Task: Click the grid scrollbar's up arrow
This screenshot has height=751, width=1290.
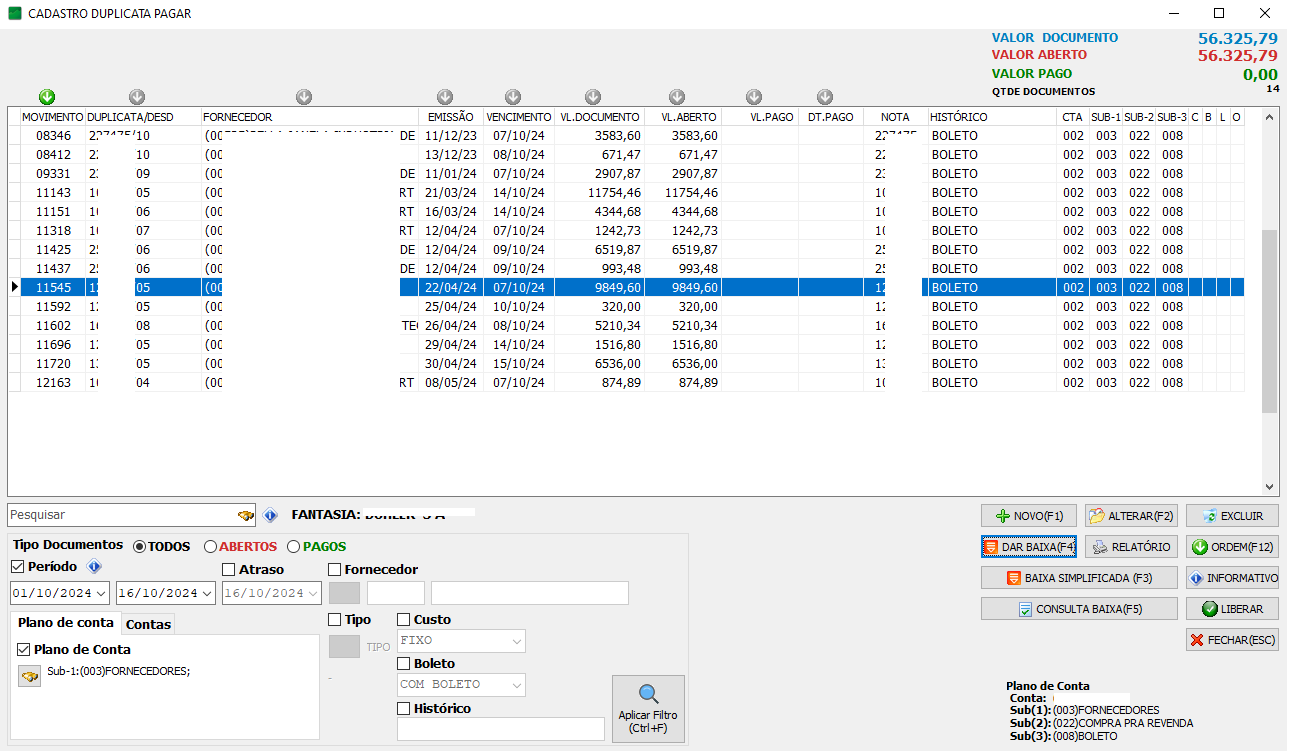Action: click(1270, 117)
